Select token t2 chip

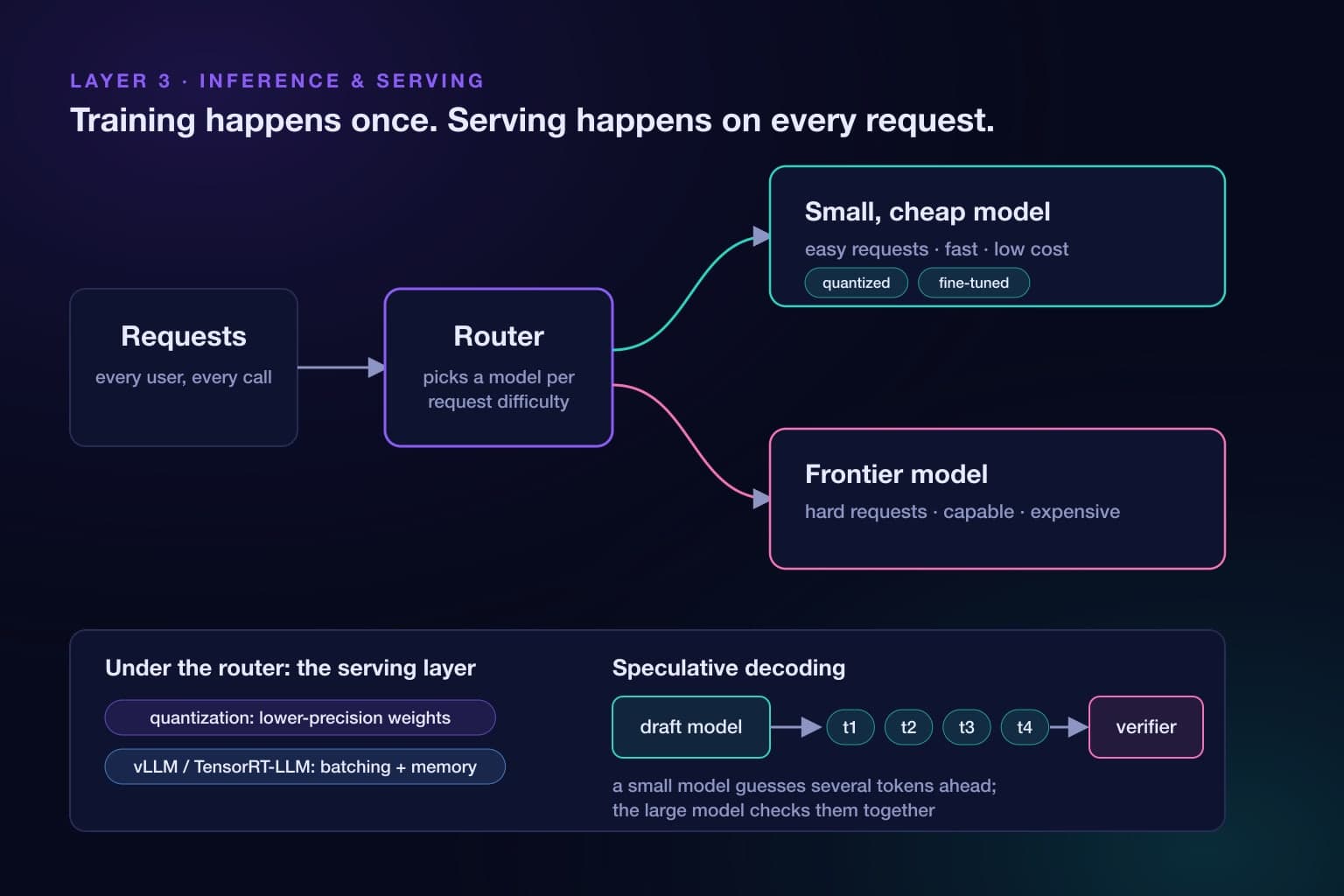pos(908,727)
